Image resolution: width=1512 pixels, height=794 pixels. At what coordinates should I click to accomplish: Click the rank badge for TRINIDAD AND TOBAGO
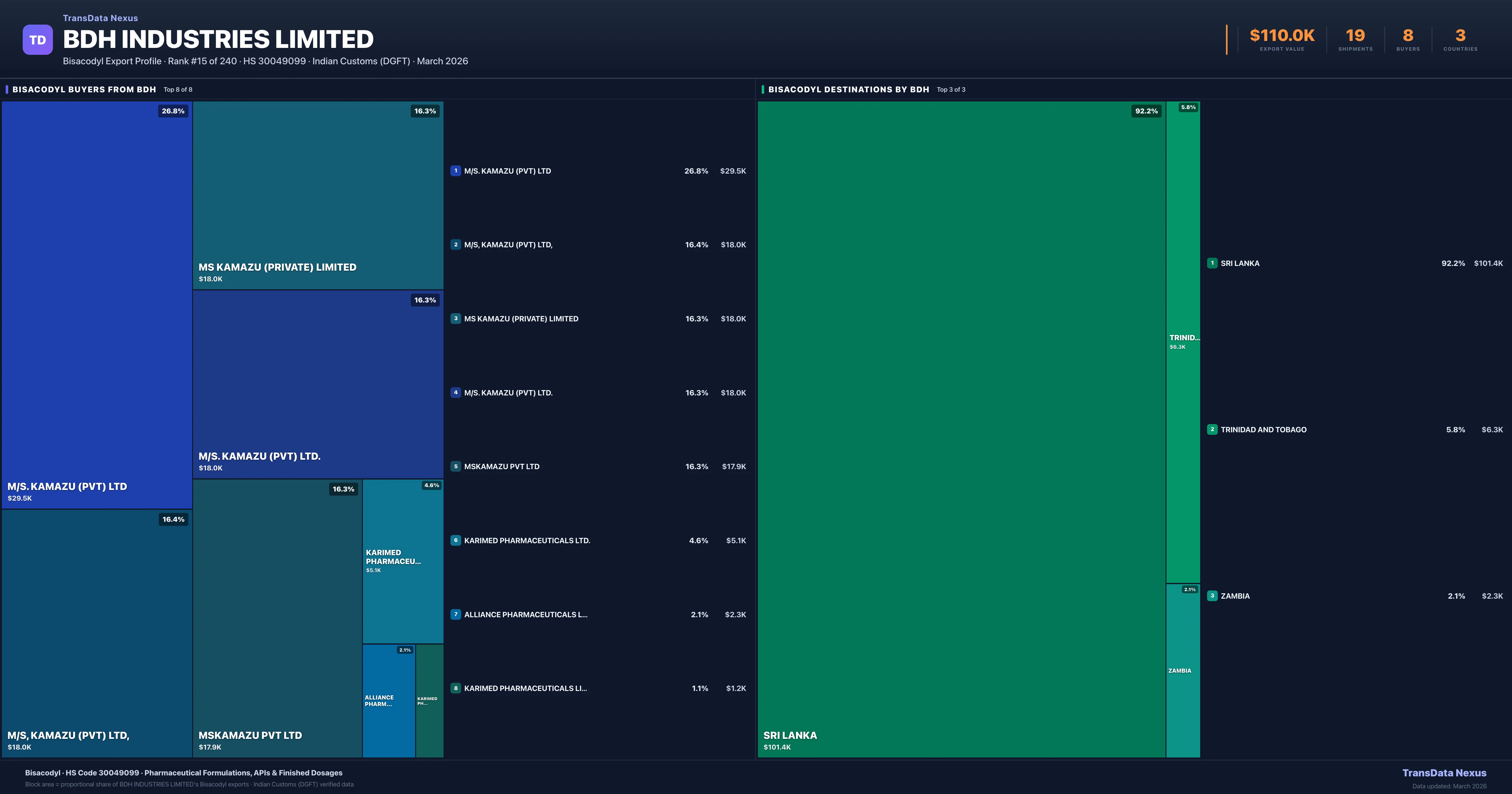tap(1213, 429)
